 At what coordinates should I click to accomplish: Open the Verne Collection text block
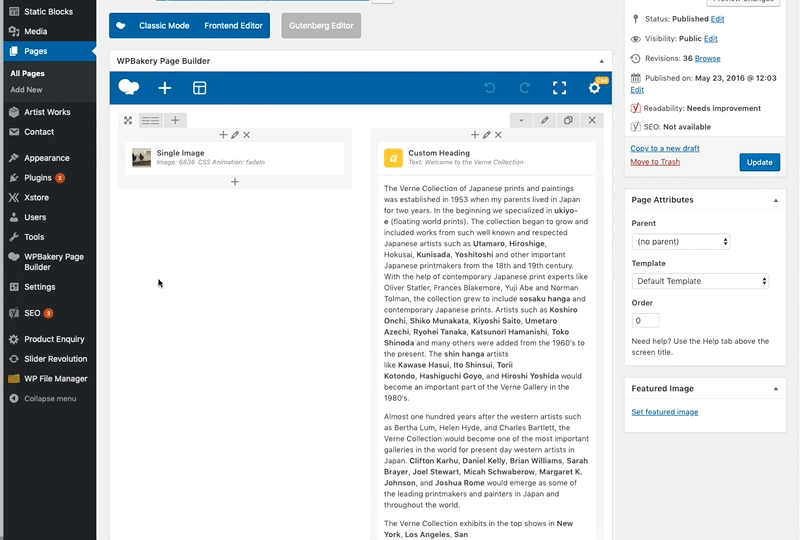pyautogui.click(x=486, y=359)
